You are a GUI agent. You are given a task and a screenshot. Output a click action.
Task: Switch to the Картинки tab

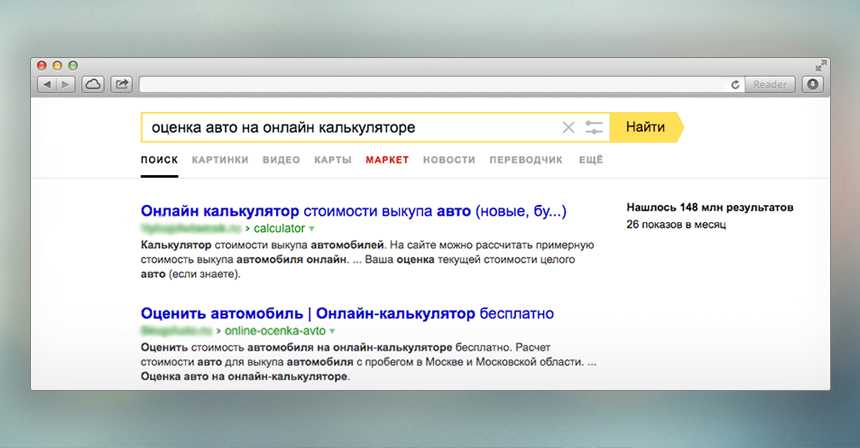220,160
